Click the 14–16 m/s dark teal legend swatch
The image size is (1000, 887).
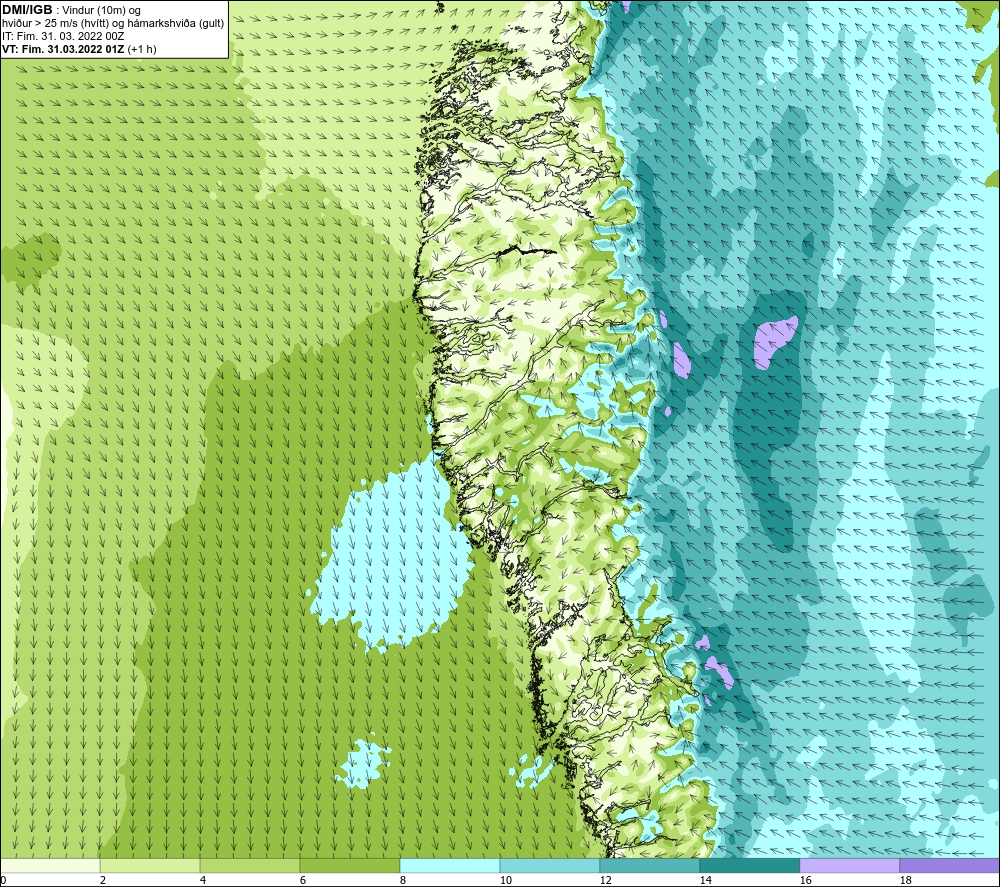pyautogui.click(x=749, y=865)
